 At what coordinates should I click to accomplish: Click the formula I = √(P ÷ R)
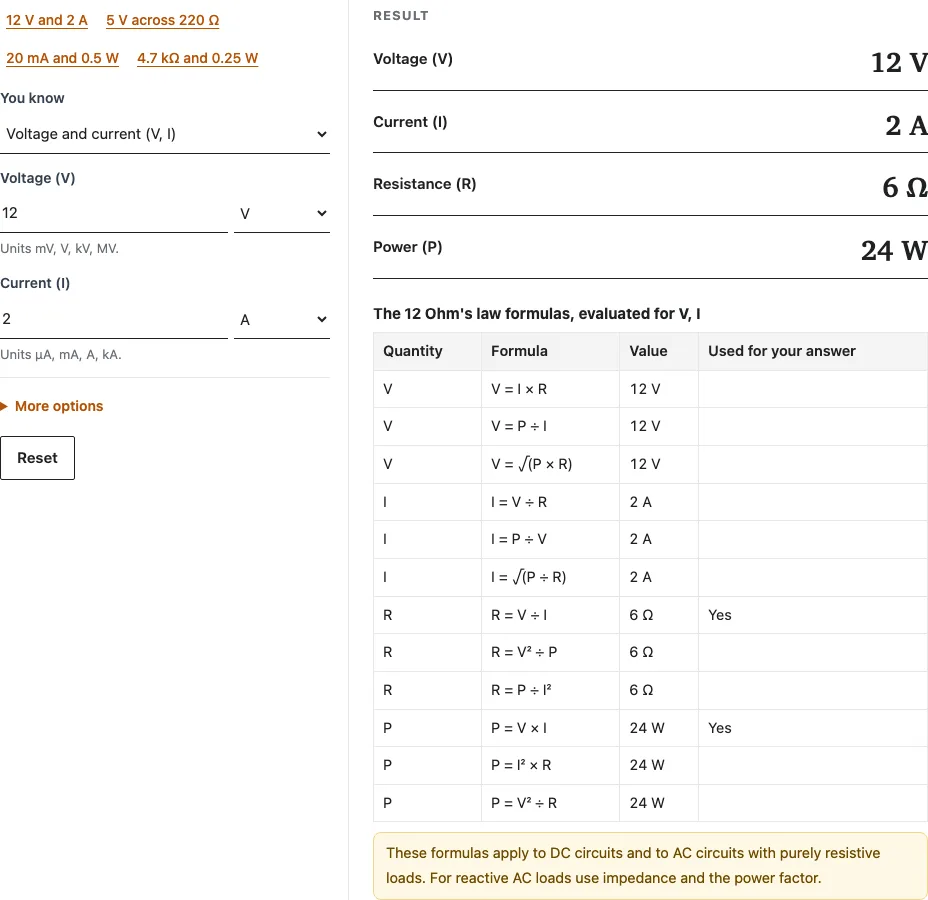click(529, 577)
